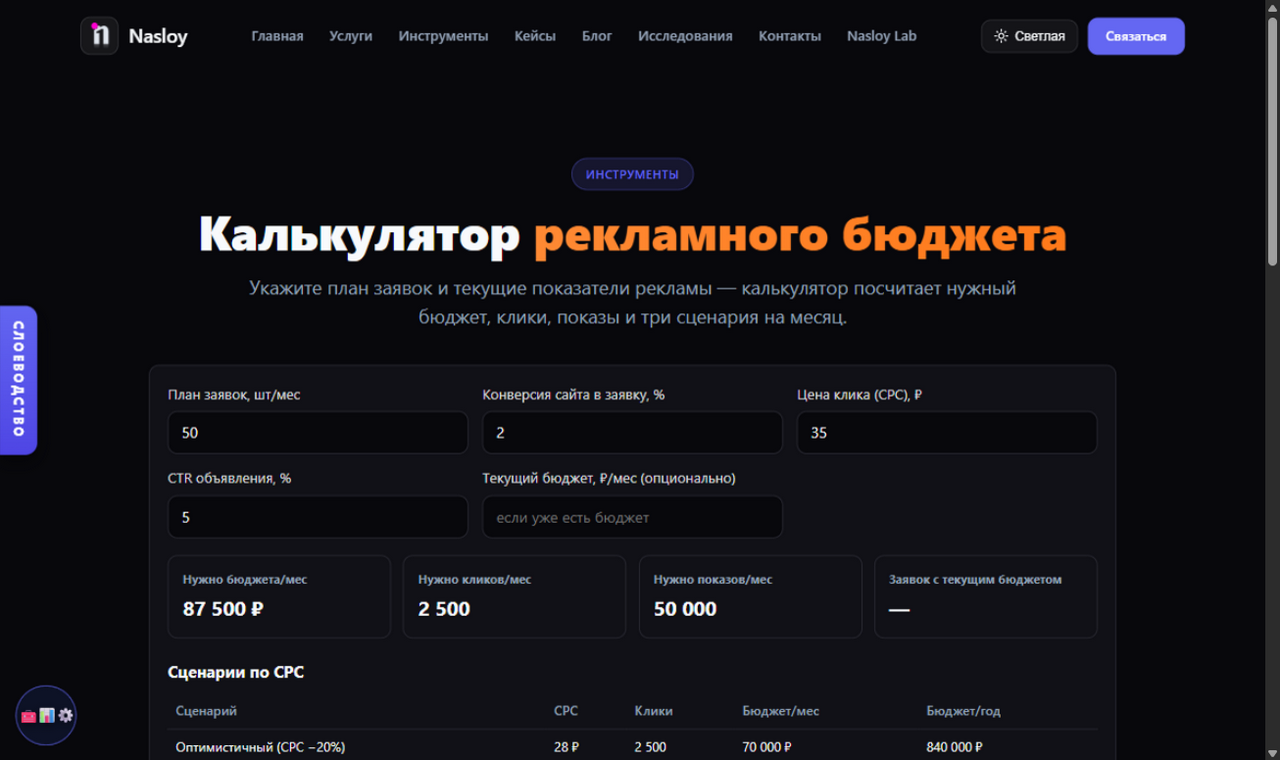Click the Заявок с текущим бюджетом card
The width and height of the screenshot is (1280, 760).
(985, 596)
